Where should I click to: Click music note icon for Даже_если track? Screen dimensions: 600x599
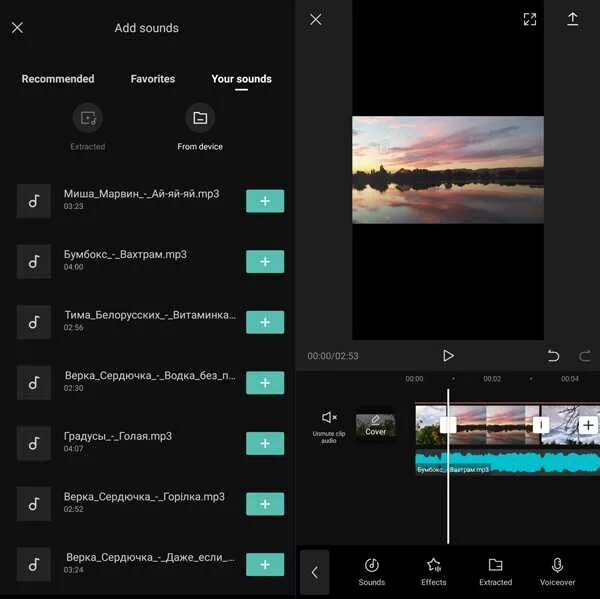tap(34, 565)
